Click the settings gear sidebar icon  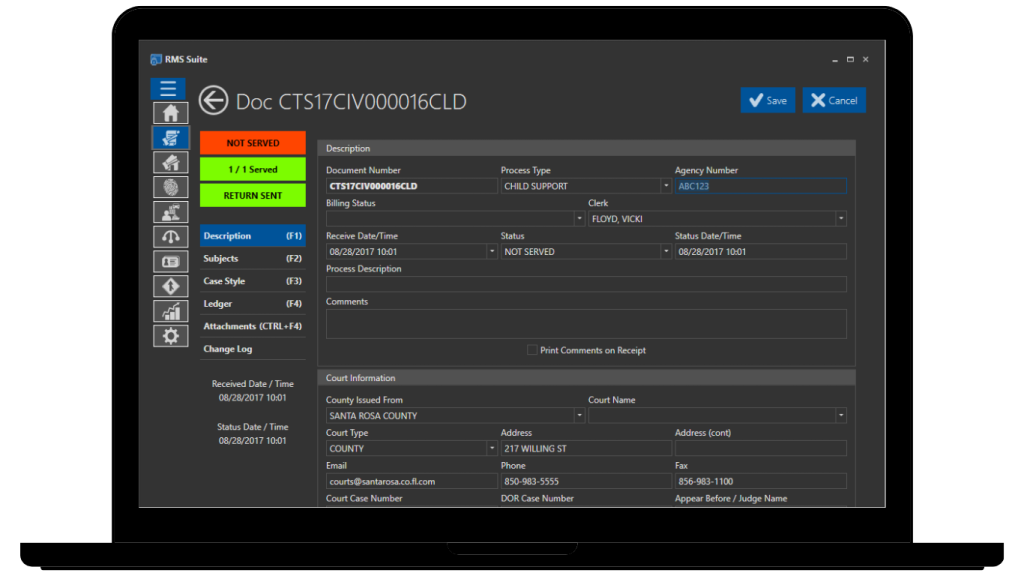[170, 335]
